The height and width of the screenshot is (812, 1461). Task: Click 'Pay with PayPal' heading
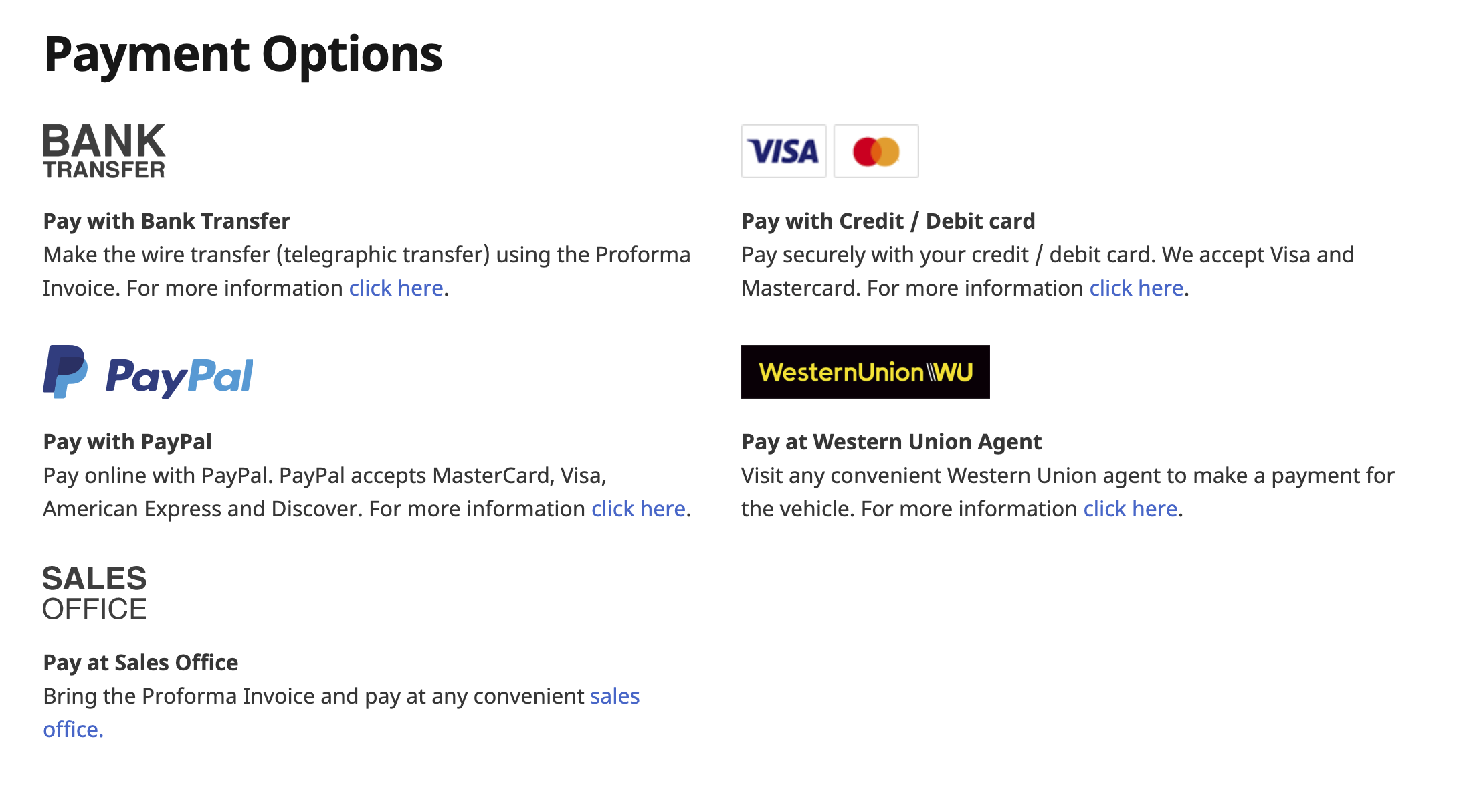click(127, 442)
